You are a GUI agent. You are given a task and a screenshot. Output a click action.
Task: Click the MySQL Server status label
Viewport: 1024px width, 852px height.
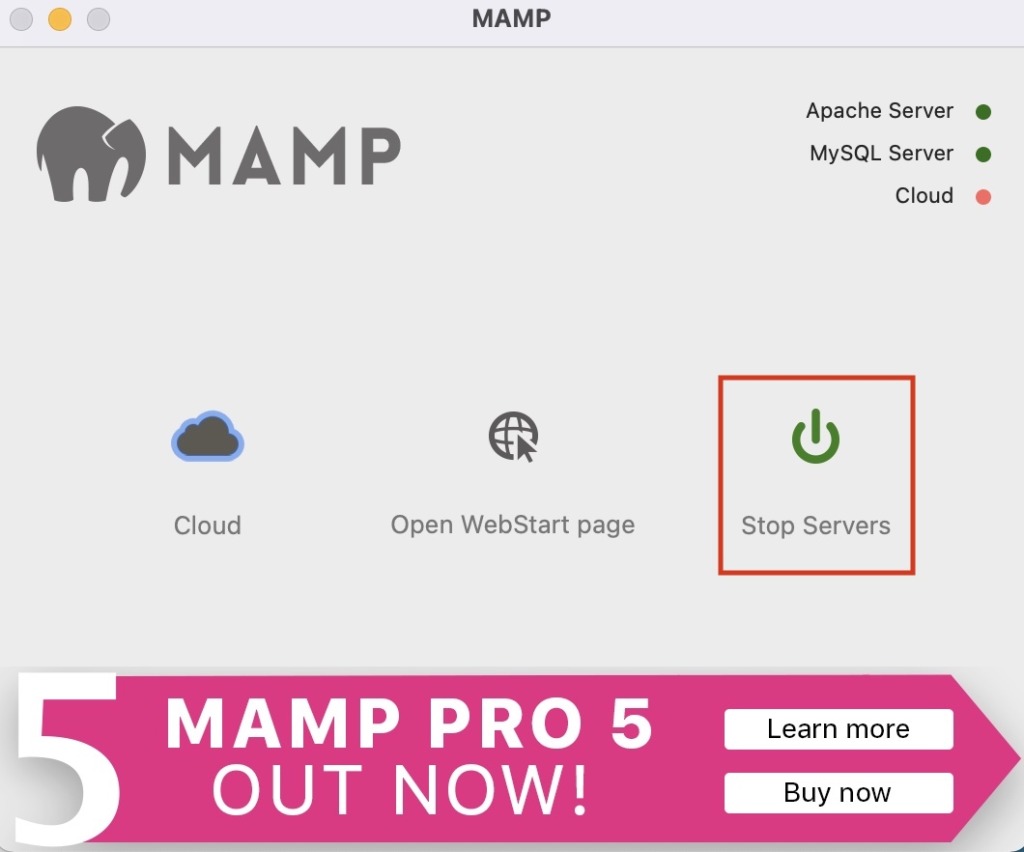click(x=882, y=153)
